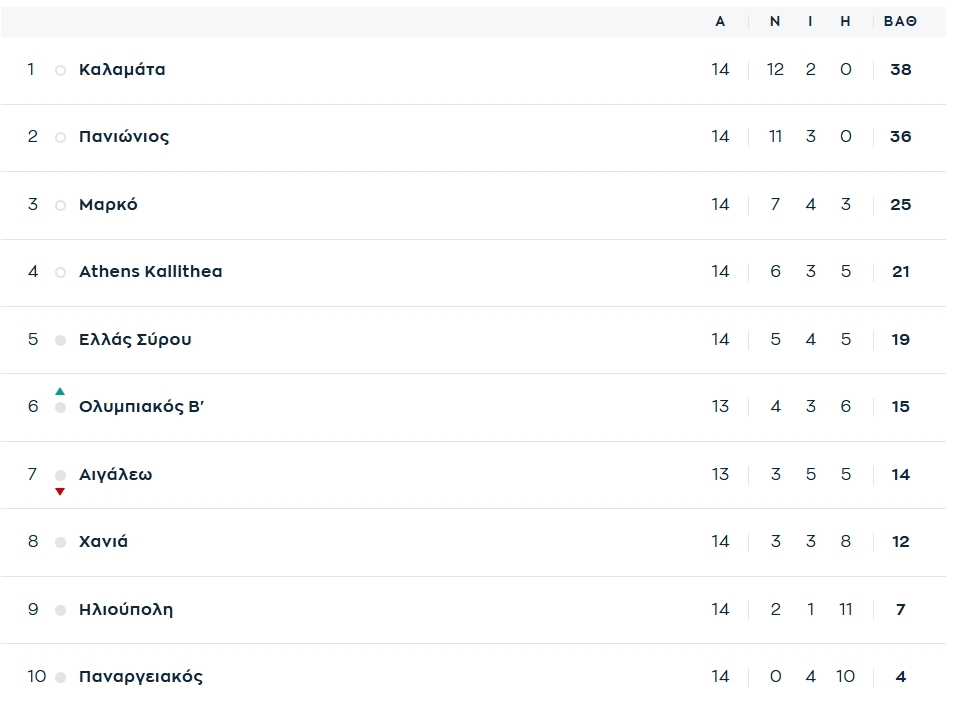Click the green up arrow beside Ολυμπιακός Β'

60,391
